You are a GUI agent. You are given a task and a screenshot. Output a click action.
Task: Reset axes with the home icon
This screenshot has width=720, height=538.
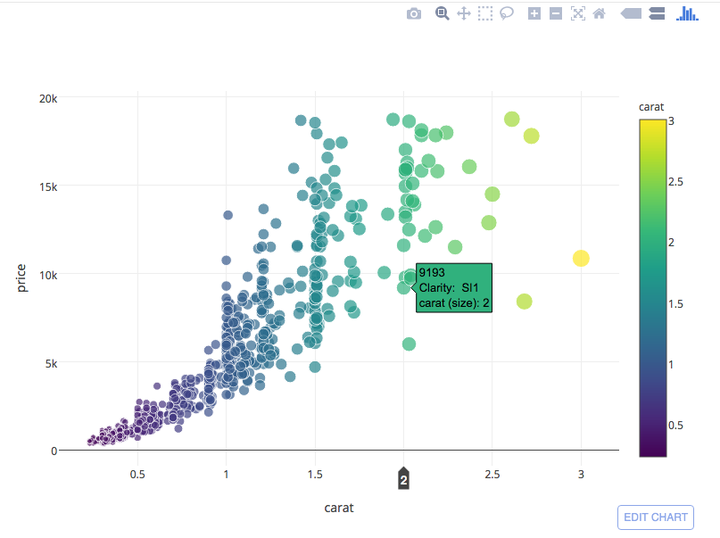(x=599, y=14)
